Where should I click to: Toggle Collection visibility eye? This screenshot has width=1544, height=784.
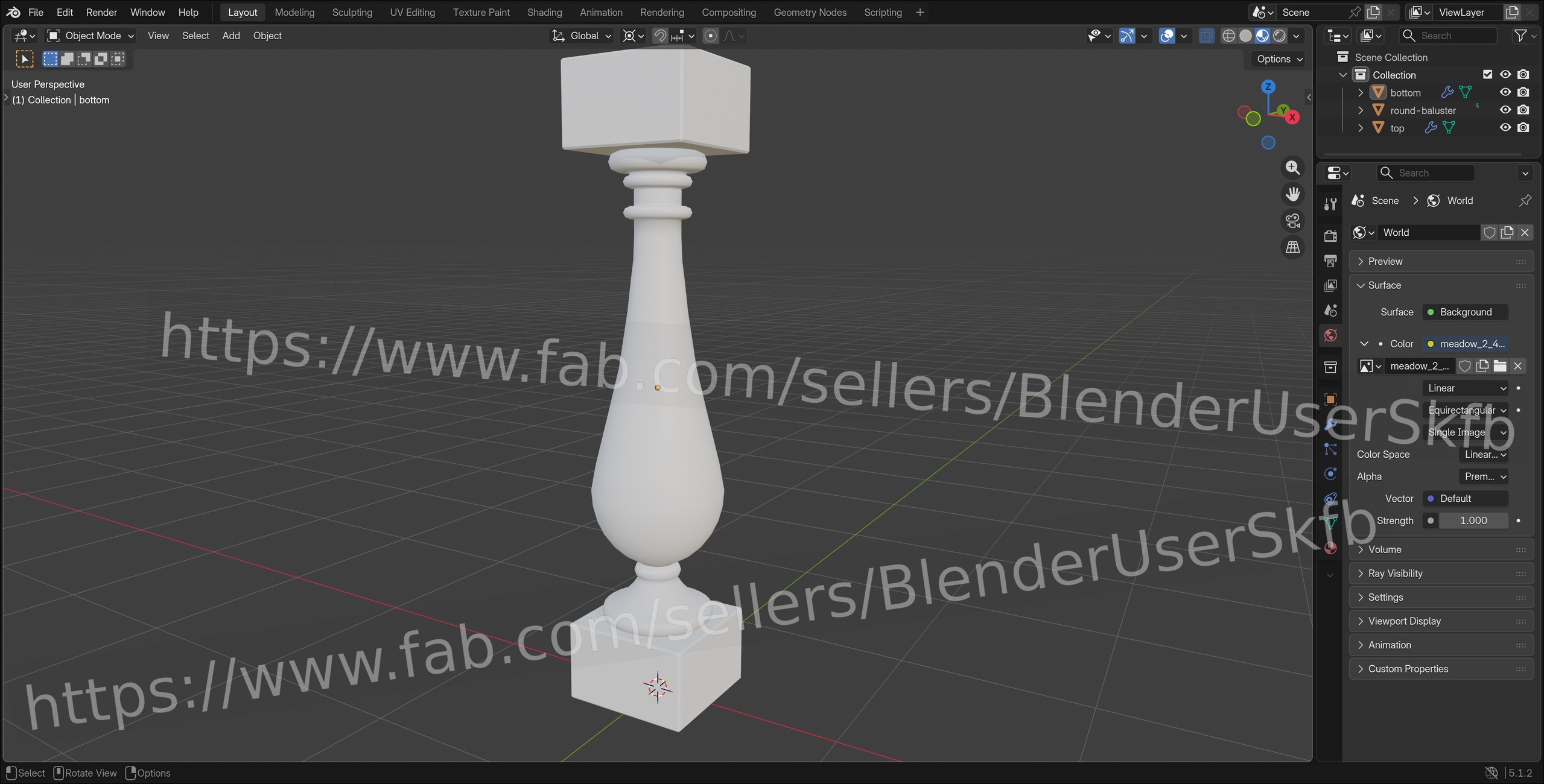(1505, 75)
